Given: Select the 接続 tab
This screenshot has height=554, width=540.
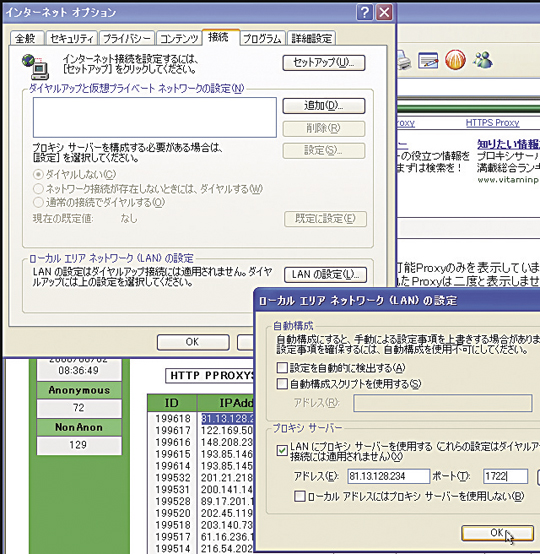Looking at the screenshot, I should 221,37.
